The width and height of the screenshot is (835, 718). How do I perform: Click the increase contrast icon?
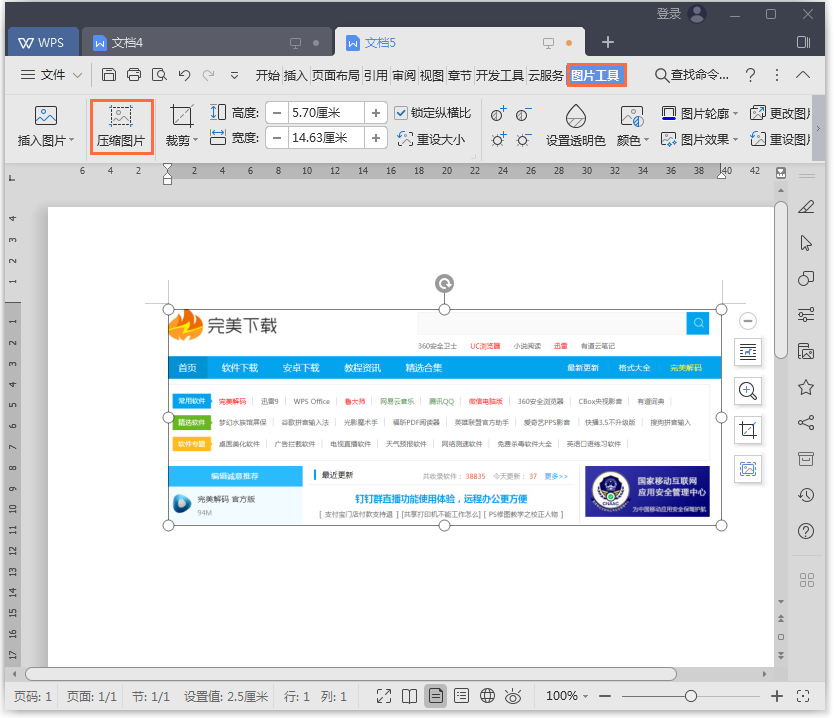[498, 113]
